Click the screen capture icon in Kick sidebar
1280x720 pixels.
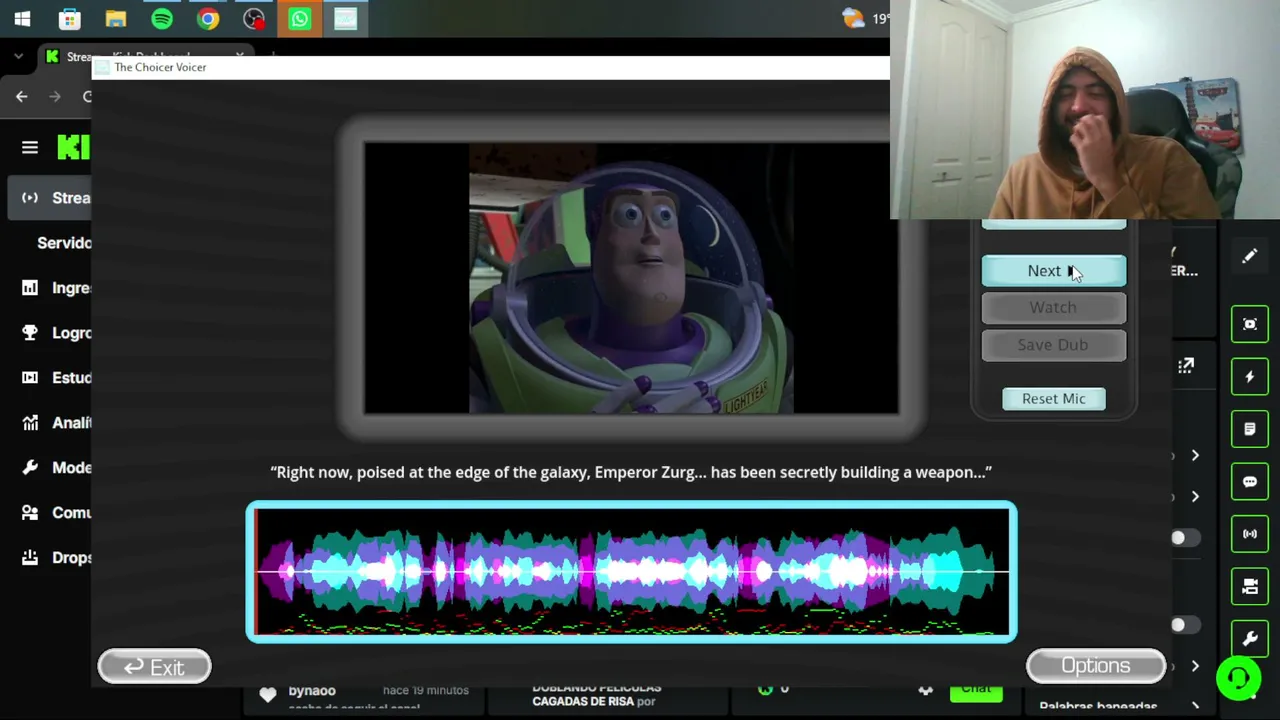(1250, 324)
